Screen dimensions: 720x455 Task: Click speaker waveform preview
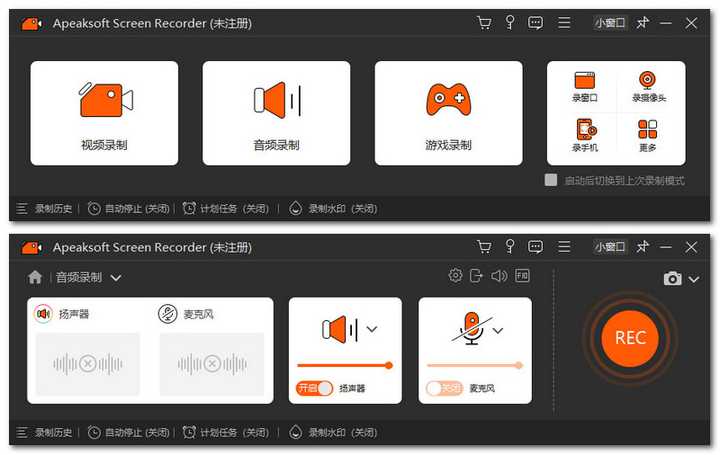pyautogui.click(x=88, y=364)
